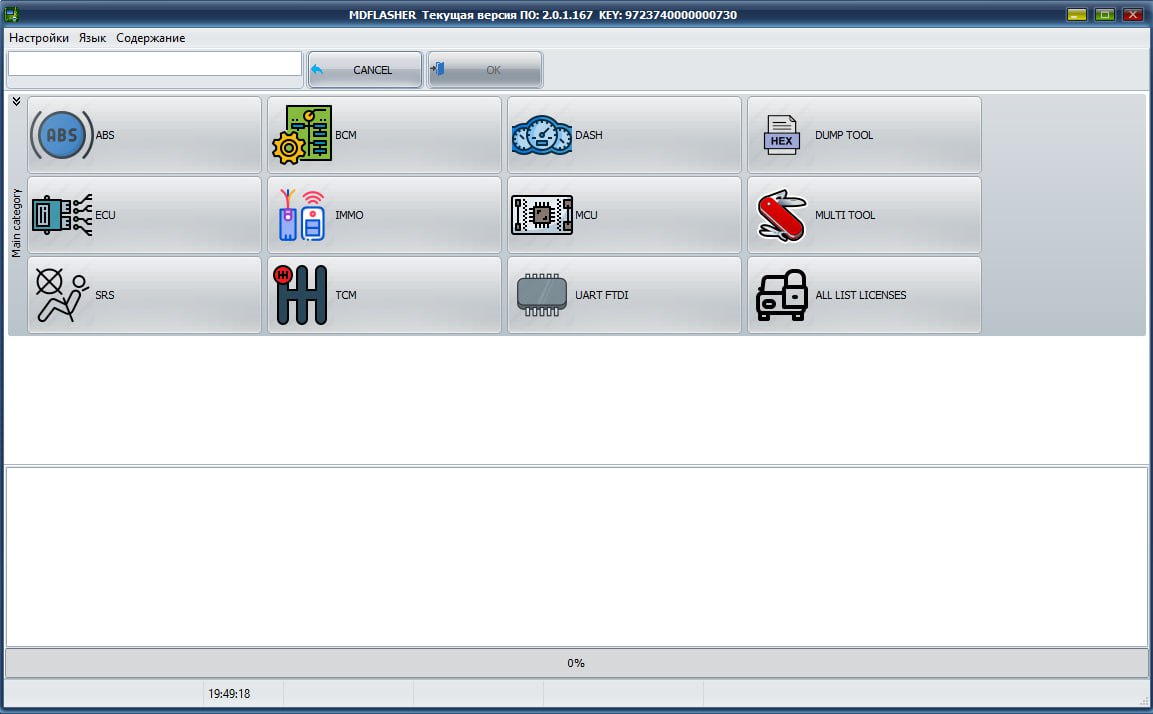Choose the UART FTDI chip icon
This screenshot has height=714, width=1153.
[542, 295]
